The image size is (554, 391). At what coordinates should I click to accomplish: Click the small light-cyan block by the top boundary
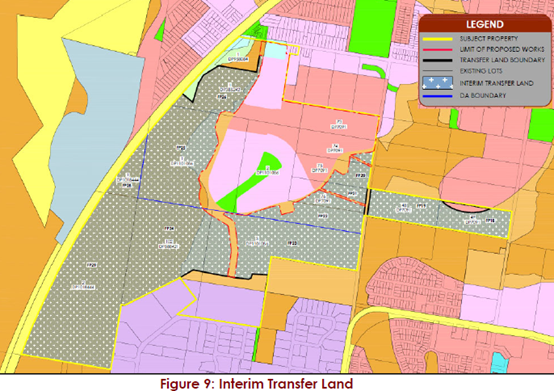pyautogui.click(x=275, y=52)
